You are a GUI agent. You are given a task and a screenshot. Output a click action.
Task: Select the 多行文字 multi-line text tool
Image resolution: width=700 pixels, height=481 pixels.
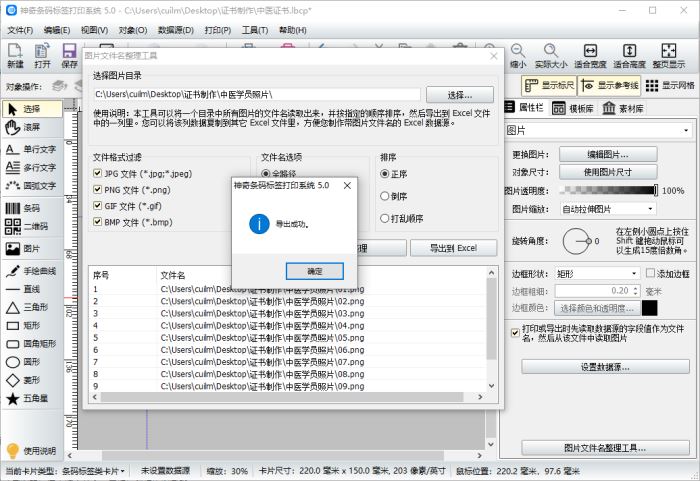pos(32,167)
